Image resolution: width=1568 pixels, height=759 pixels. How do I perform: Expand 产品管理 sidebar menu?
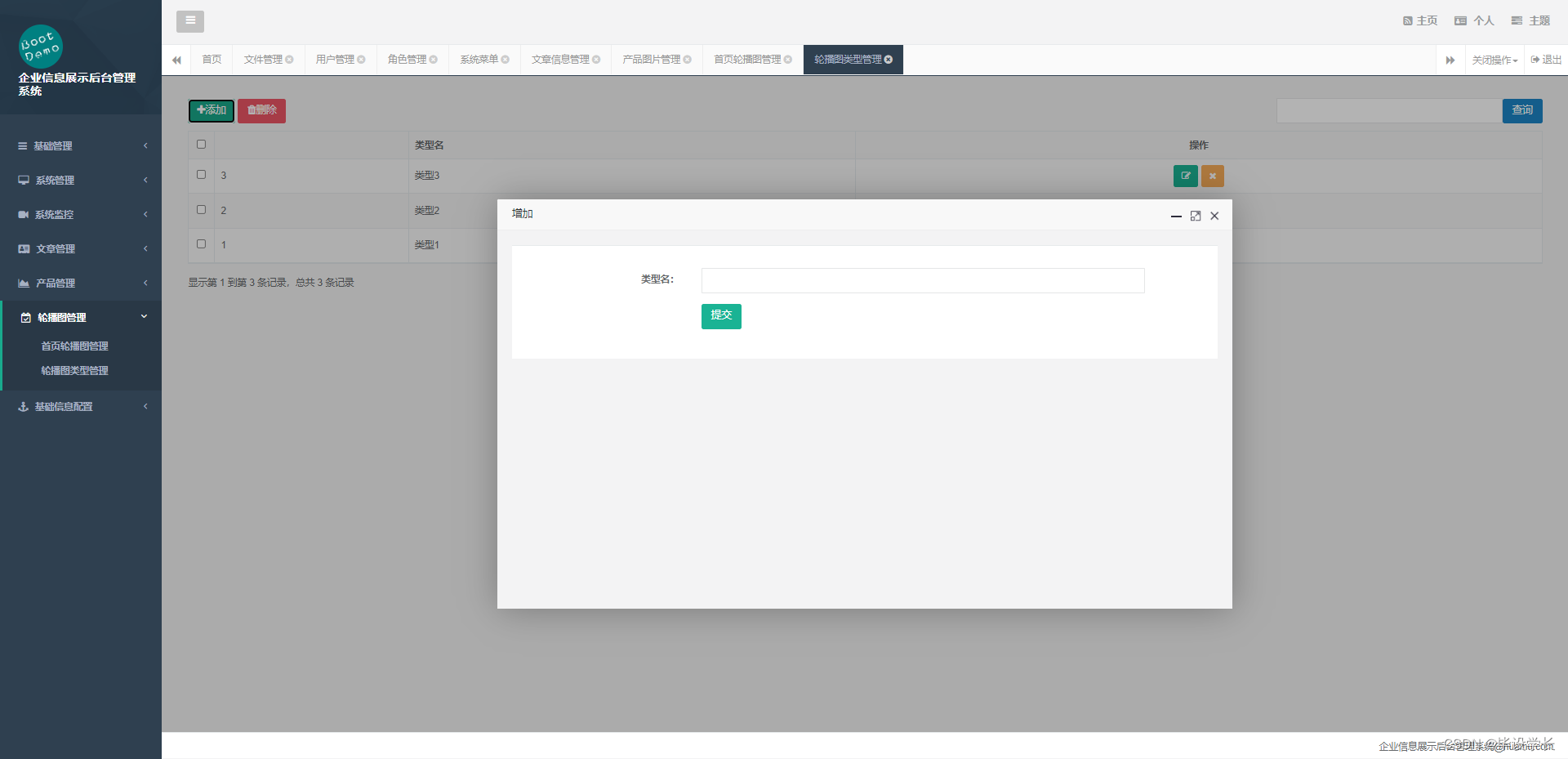(x=81, y=284)
